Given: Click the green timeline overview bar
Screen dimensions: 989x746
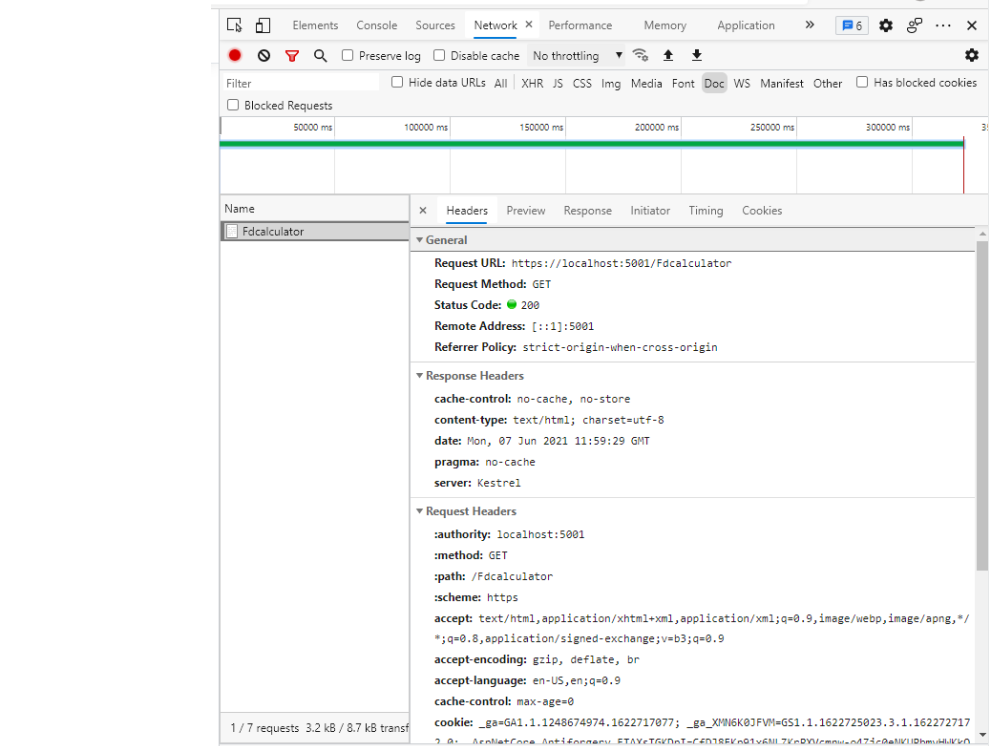Looking at the screenshot, I should (592, 144).
